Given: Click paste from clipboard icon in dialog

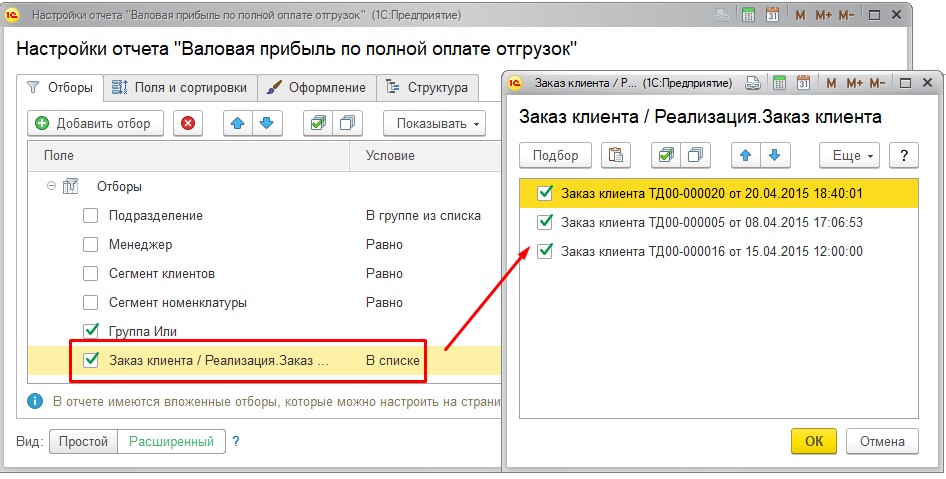Looking at the screenshot, I should (x=615, y=155).
